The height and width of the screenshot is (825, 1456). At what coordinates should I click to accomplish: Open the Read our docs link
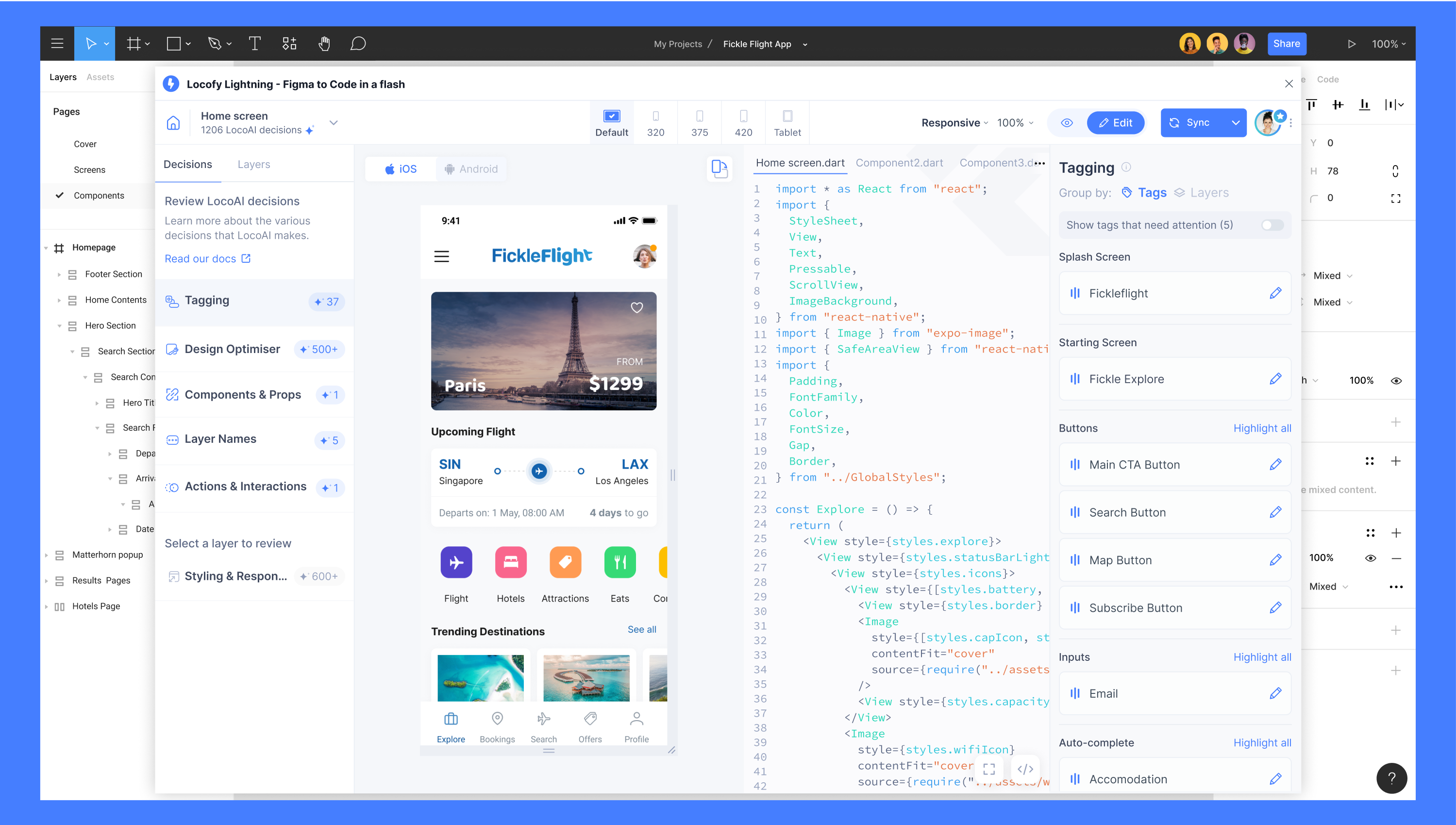point(207,258)
